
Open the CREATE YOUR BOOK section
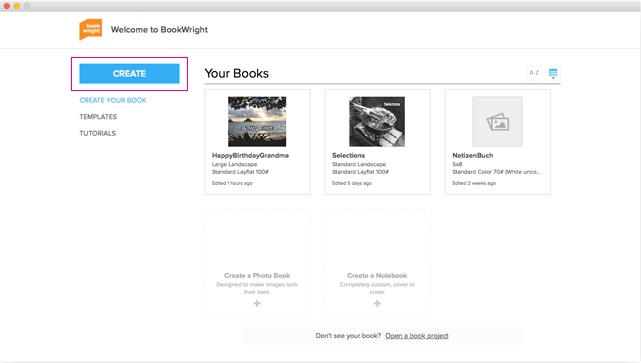tap(113, 100)
